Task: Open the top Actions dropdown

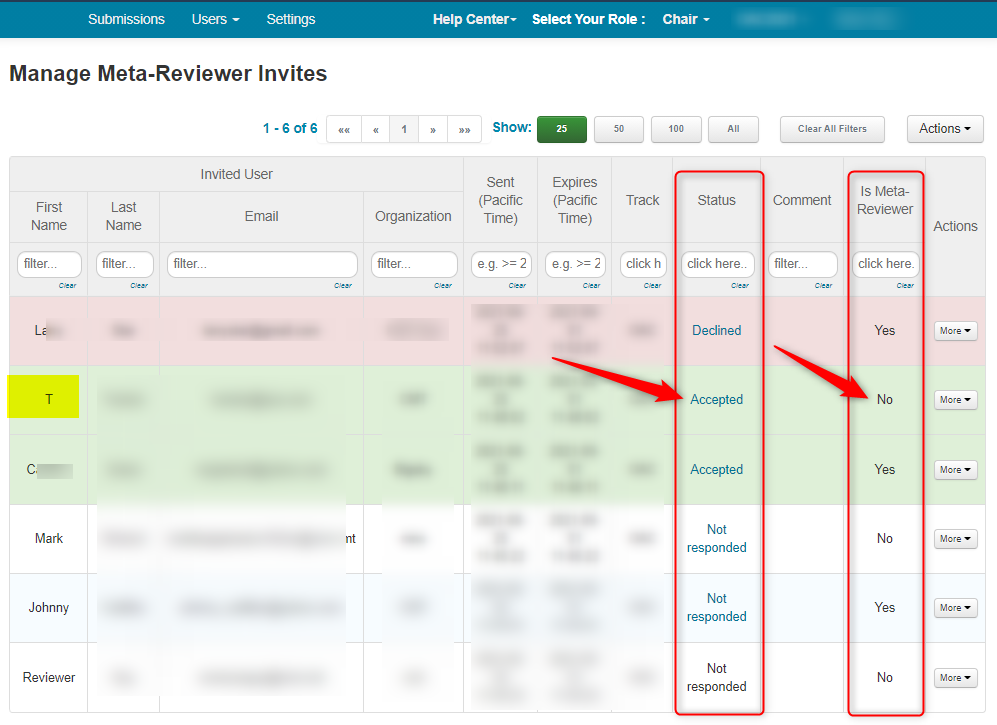Action: point(945,128)
